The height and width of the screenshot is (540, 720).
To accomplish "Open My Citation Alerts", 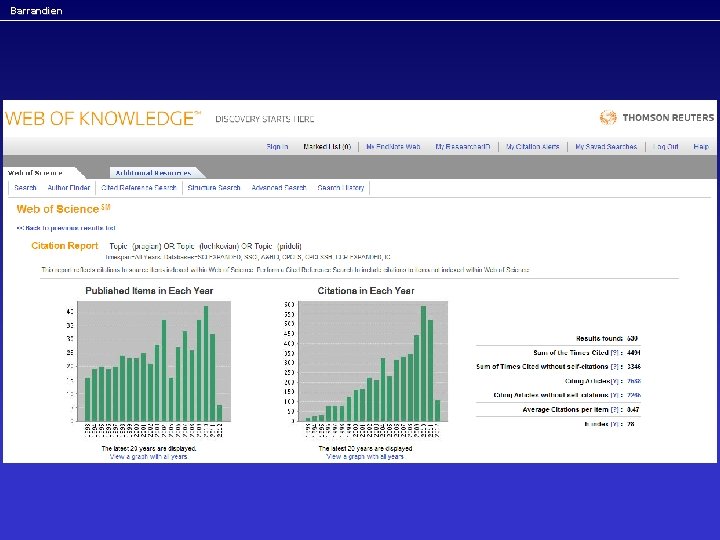I will coord(533,146).
